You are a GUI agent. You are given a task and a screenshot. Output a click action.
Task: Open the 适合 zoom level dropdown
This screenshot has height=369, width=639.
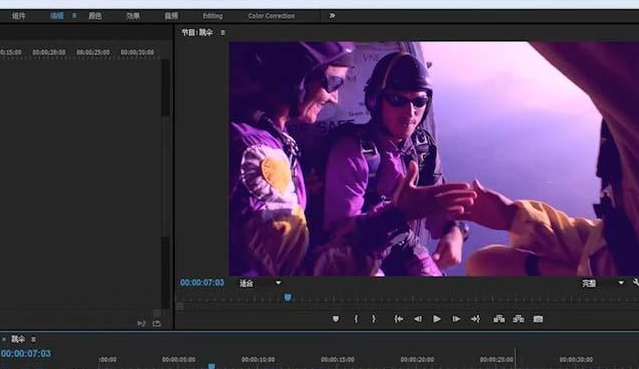tap(260, 283)
